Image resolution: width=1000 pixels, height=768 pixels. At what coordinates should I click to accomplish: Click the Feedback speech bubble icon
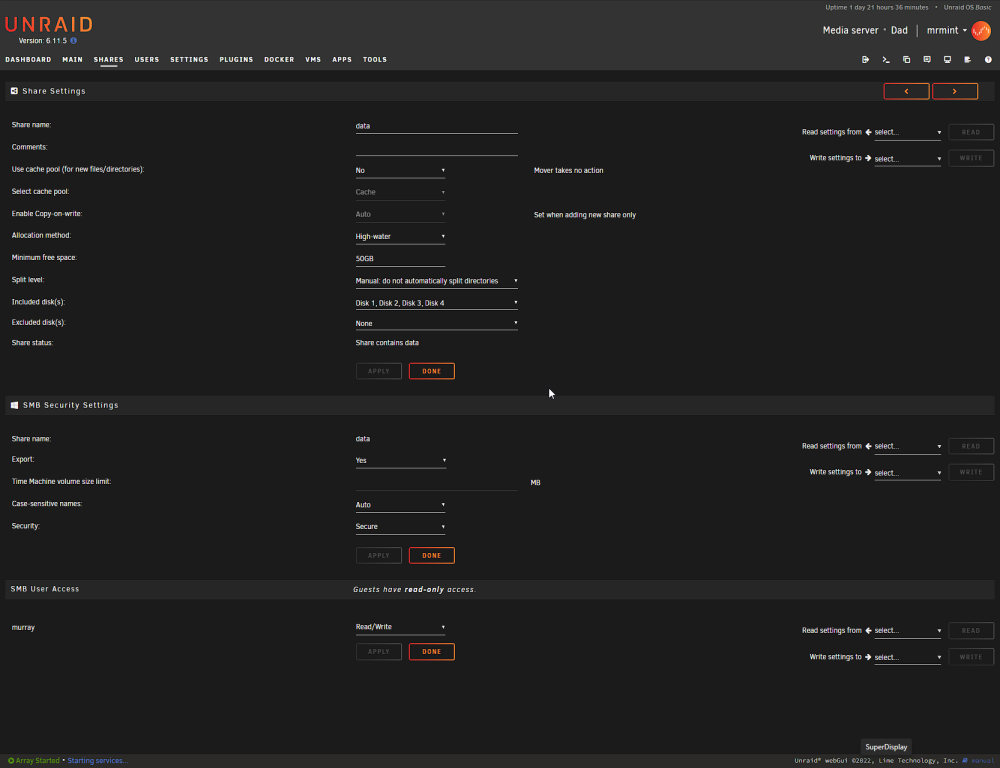(927, 59)
